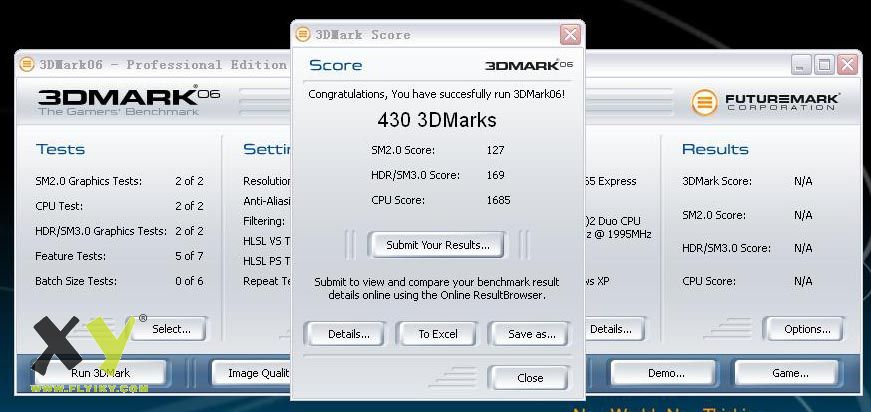Click the 3DMark Score title bar icon
The image size is (871, 412).
point(303,34)
